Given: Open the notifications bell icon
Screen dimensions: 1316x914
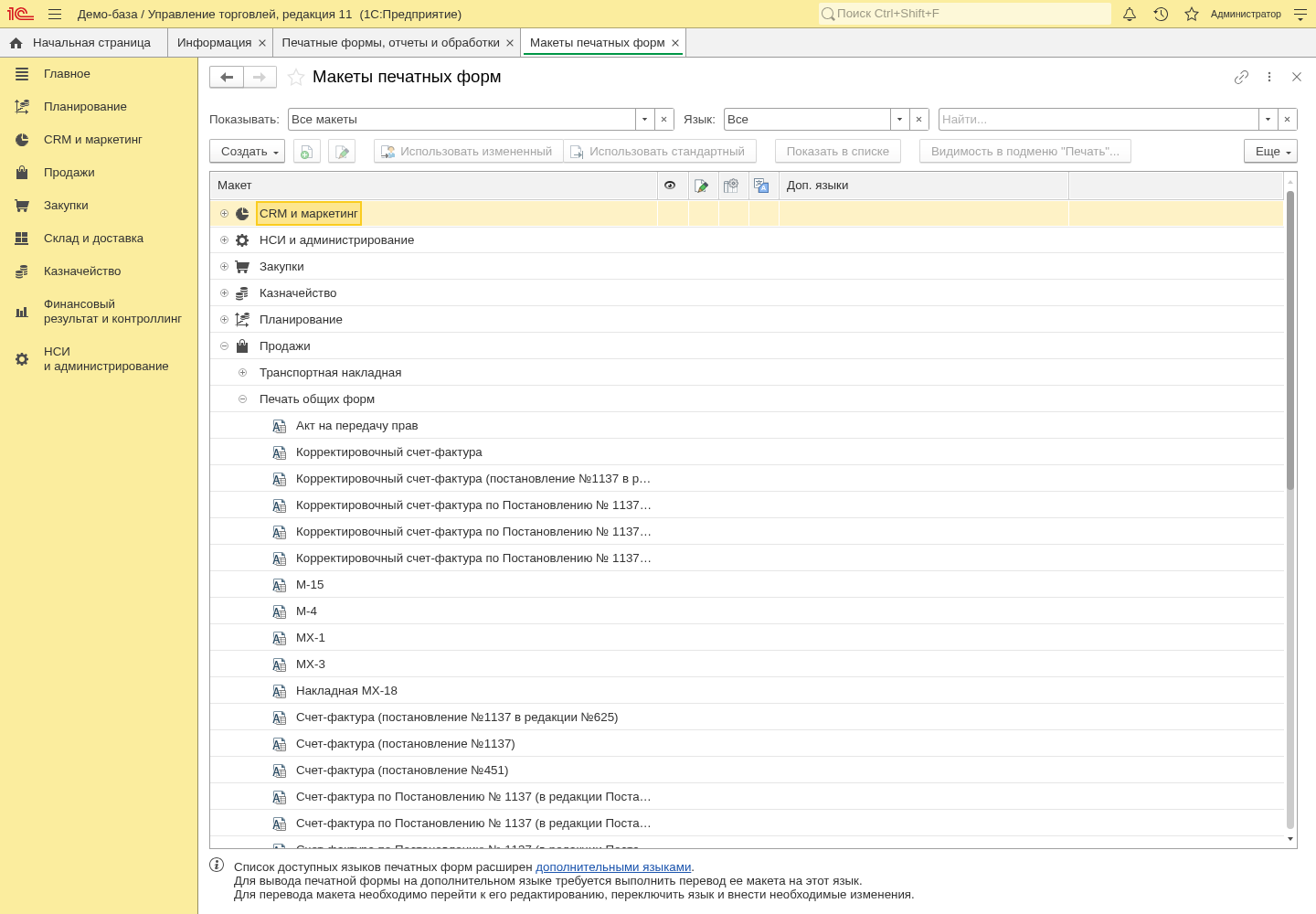Looking at the screenshot, I should (1130, 14).
